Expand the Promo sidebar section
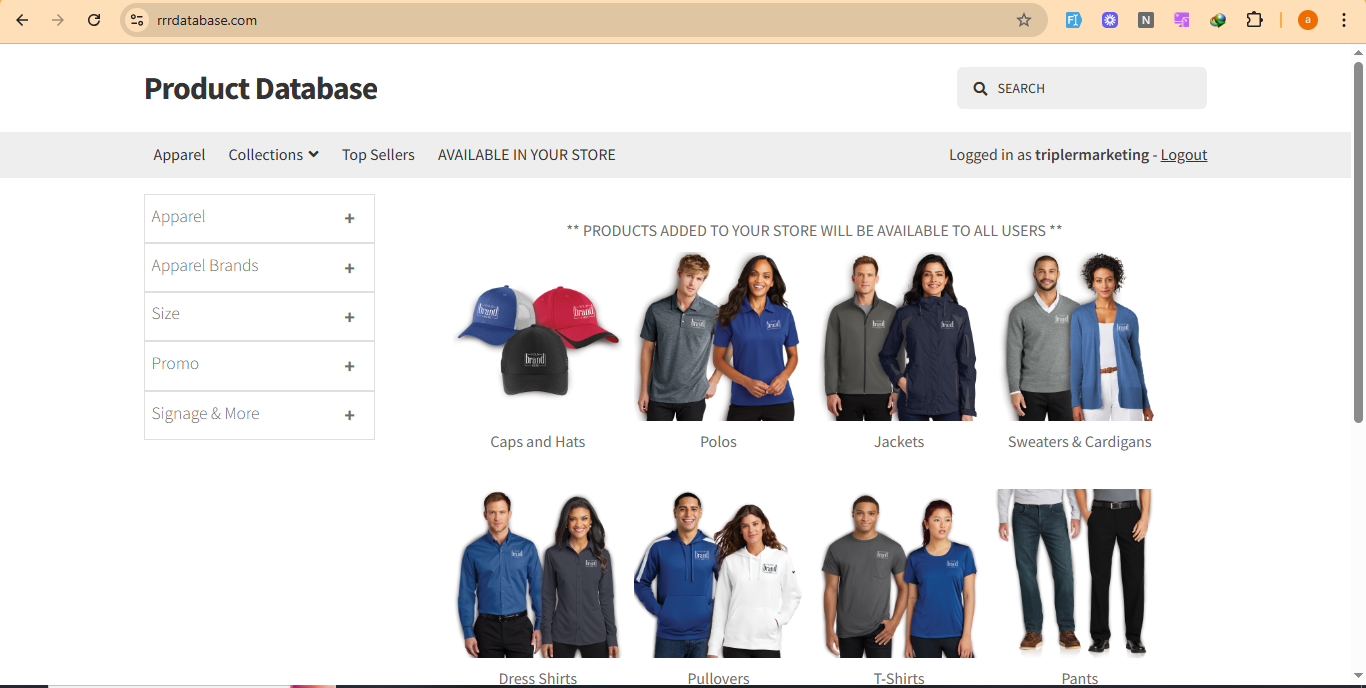The width and height of the screenshot is (1366, 688). [349, 366]
